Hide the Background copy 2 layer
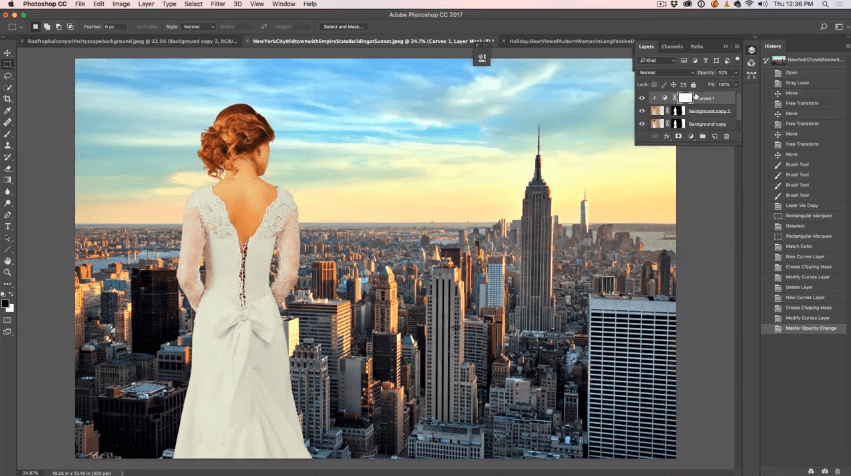The width and height of the screenshot is (851, 476). (x=642, y=111)
